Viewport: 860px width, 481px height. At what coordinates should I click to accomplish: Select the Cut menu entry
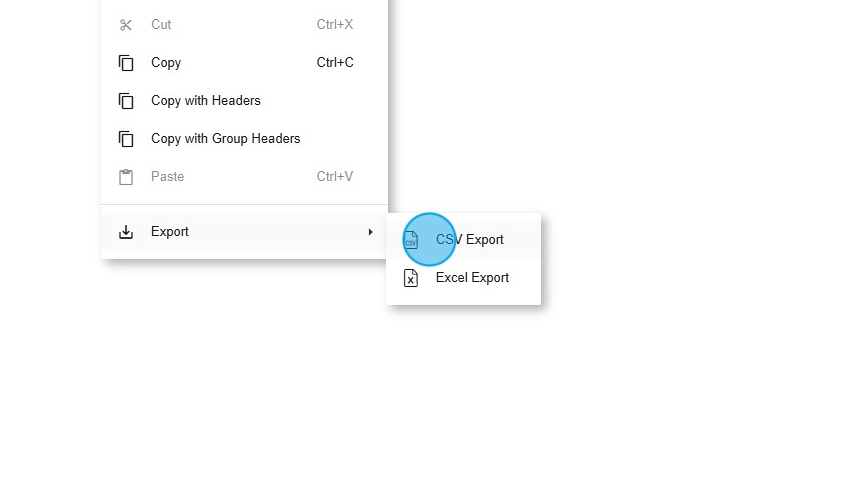pos(244,25)
